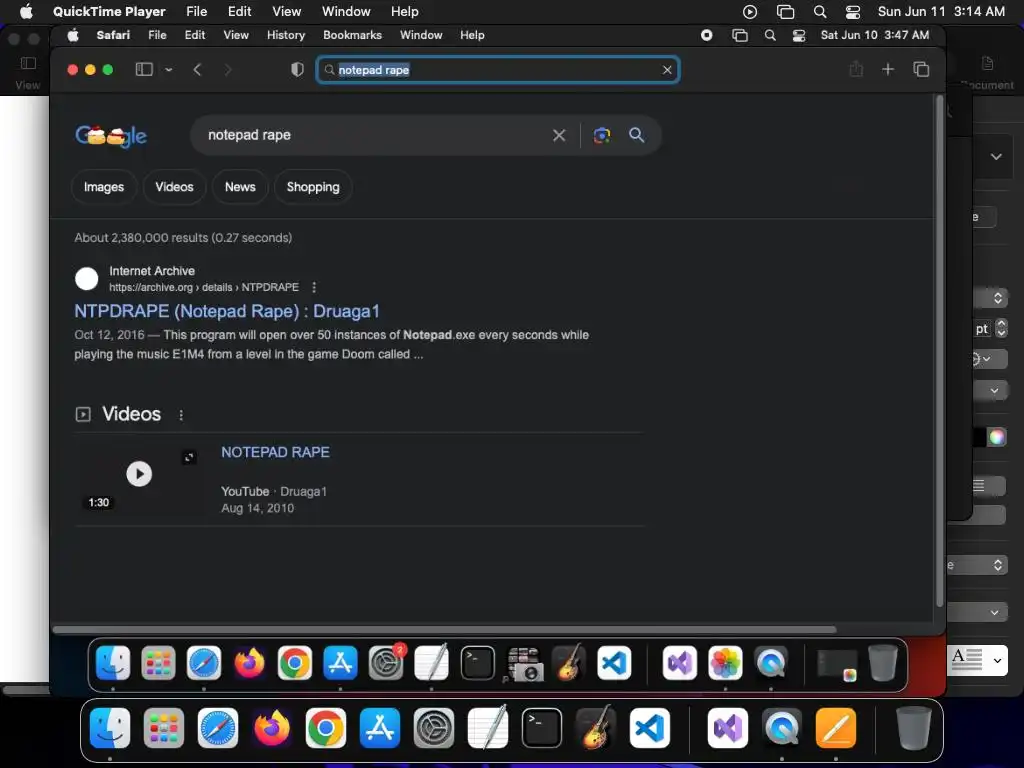Click the Google holiday logo

[111, 136]
